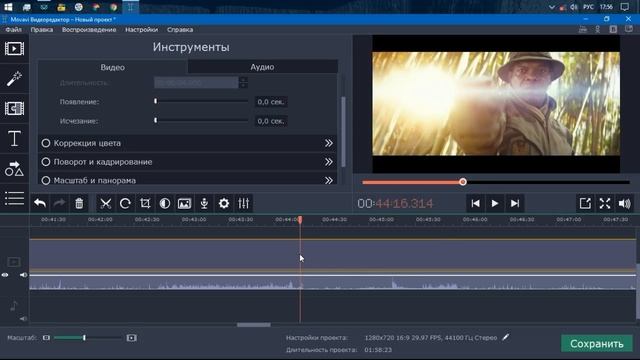Open the image overlay wizard icon

(x=184, y=203)
